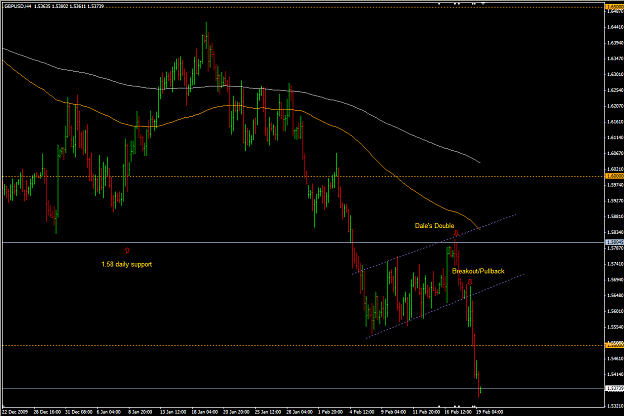Screen dimensions: 625x417
Task: Click the '28 Jan 04:00' time label
Action: click(x=299, y=411)
